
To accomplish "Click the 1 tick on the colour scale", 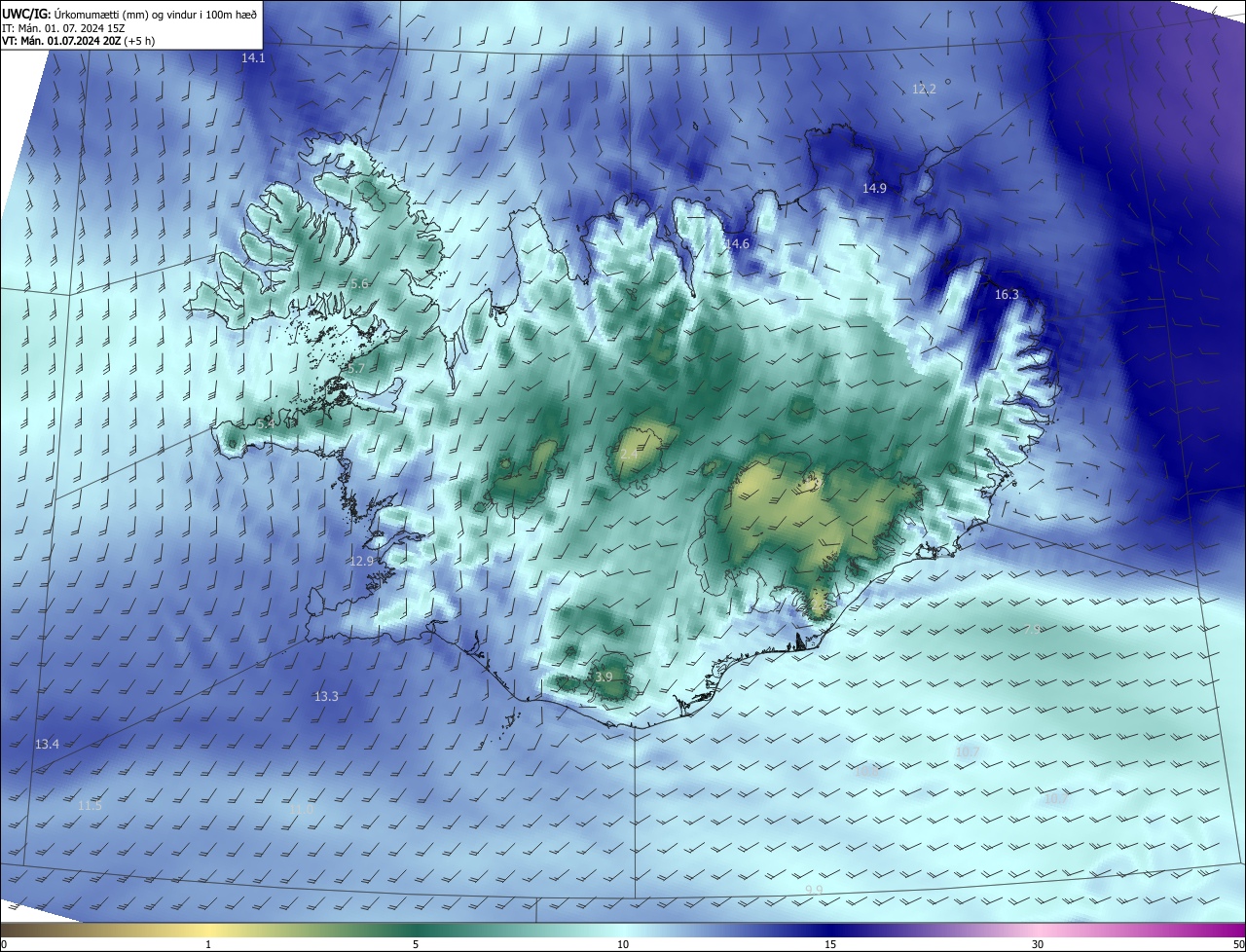I will pos(208,944).
